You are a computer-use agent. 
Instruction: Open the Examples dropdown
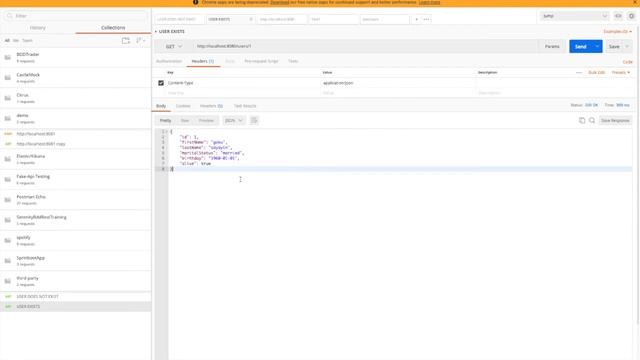click(x=618, y=31)
